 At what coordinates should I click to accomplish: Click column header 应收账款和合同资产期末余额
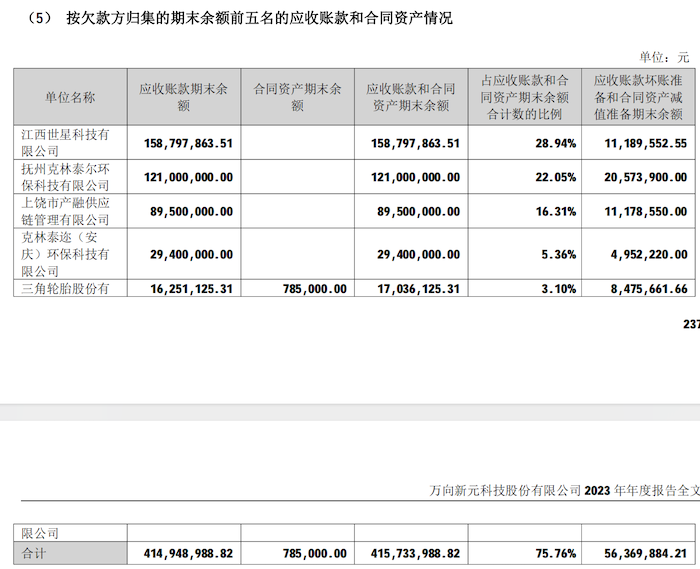pos(411,97)
